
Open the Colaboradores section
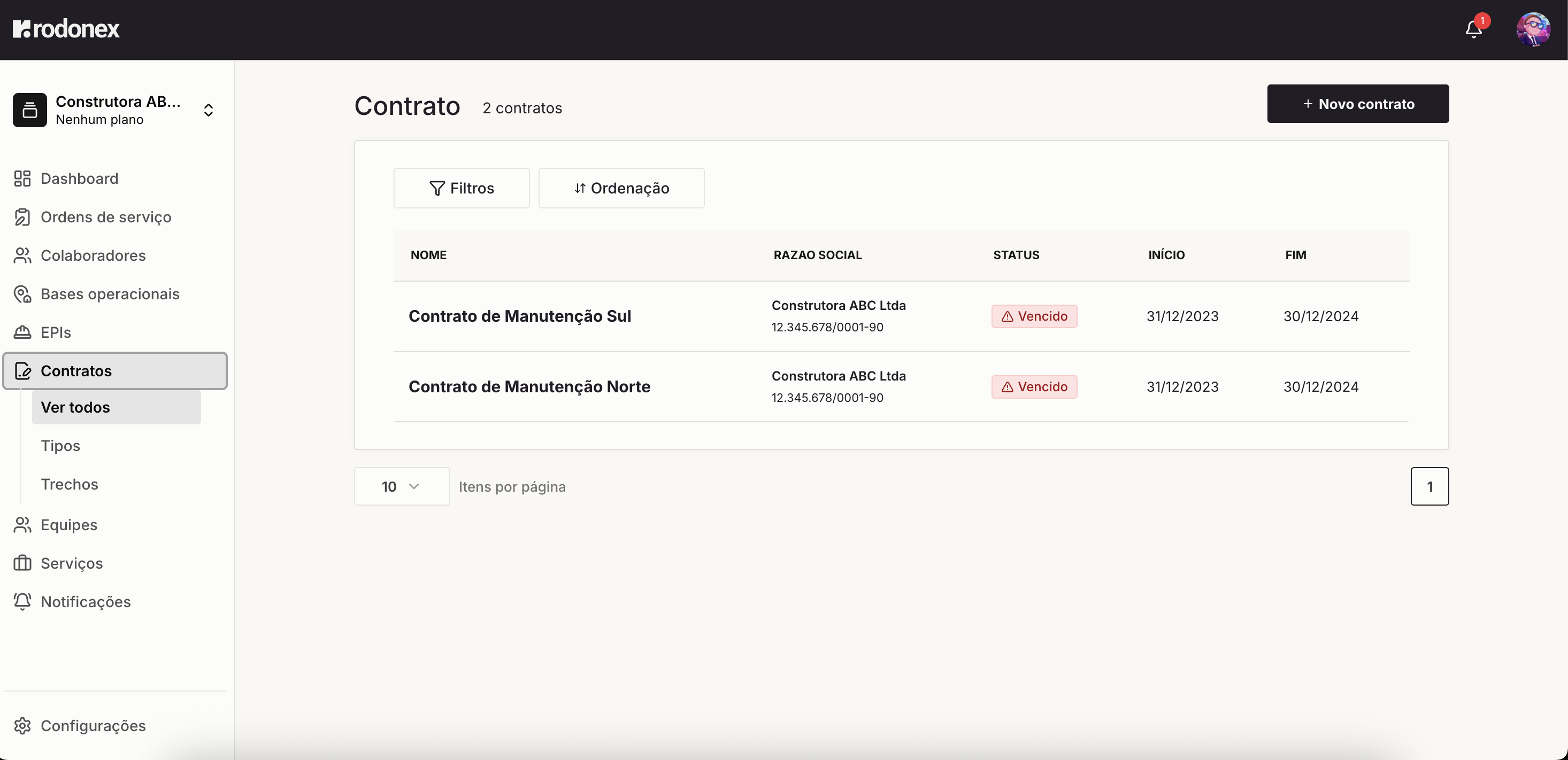coord(93,255)
